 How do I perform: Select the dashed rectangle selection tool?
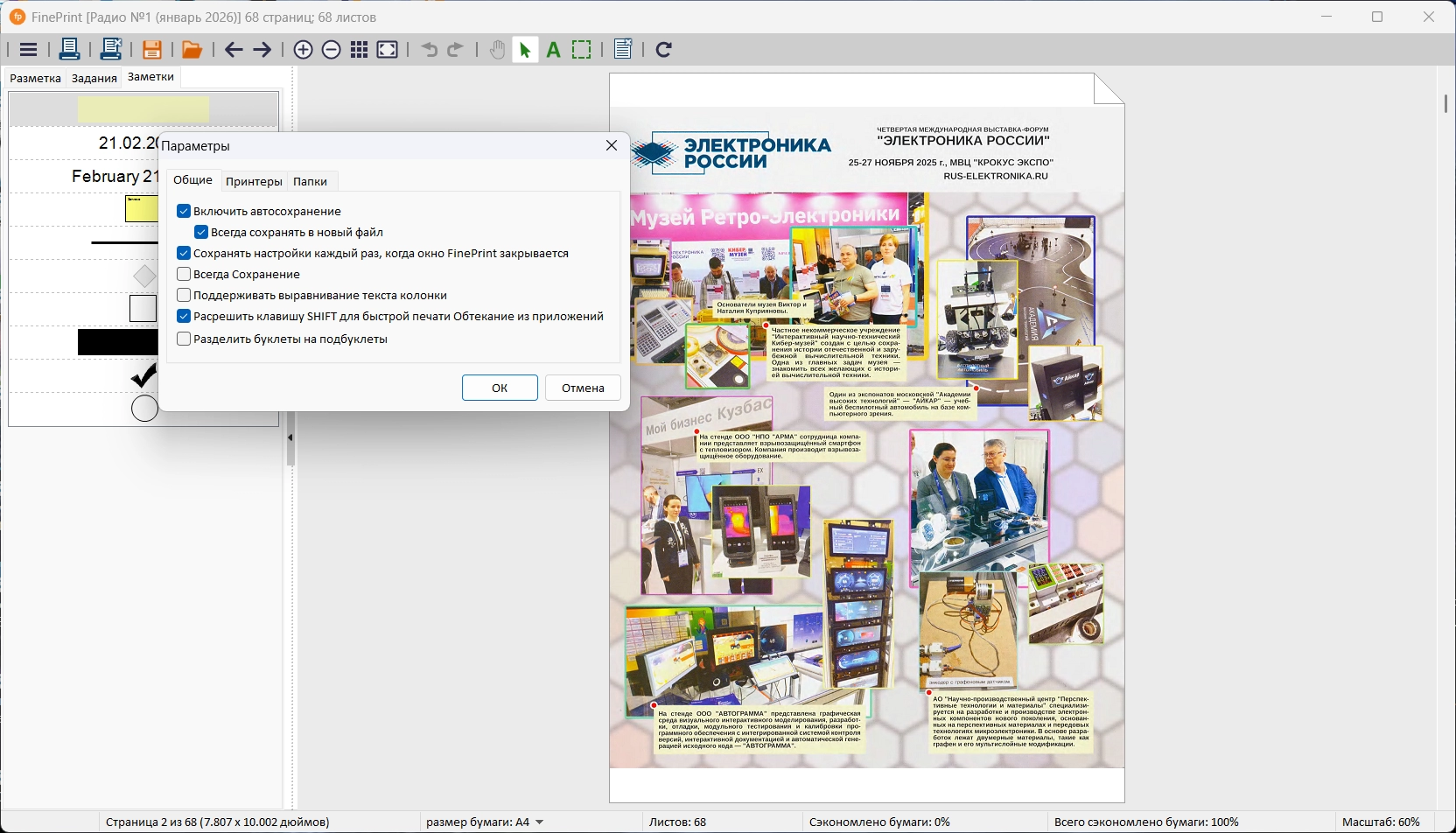point(582,50)
